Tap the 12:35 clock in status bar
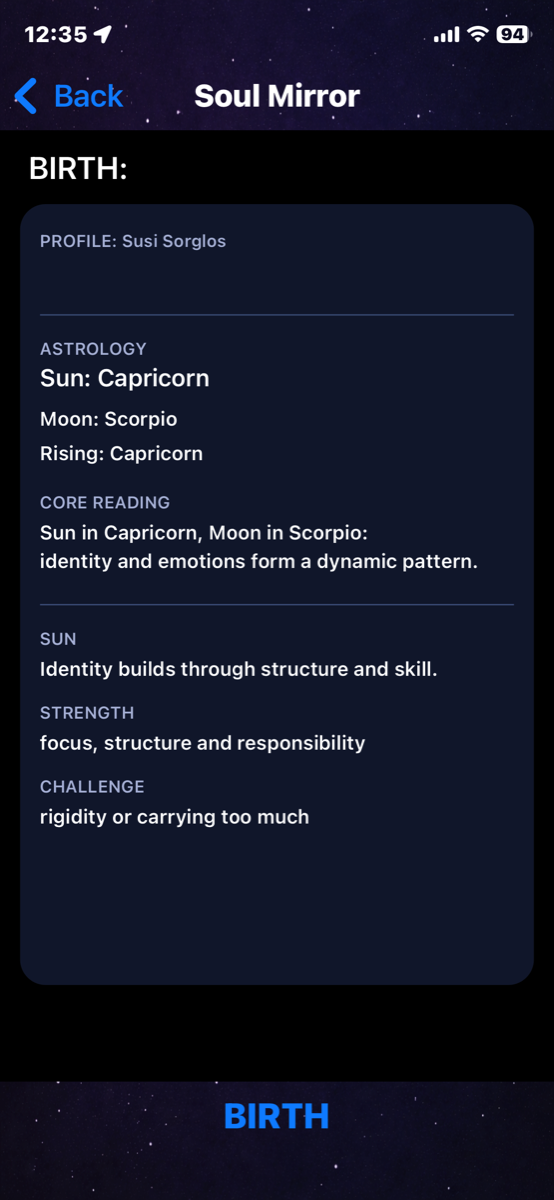The height and width of the screenshot is (1200, 554). [x=55, y=34]
